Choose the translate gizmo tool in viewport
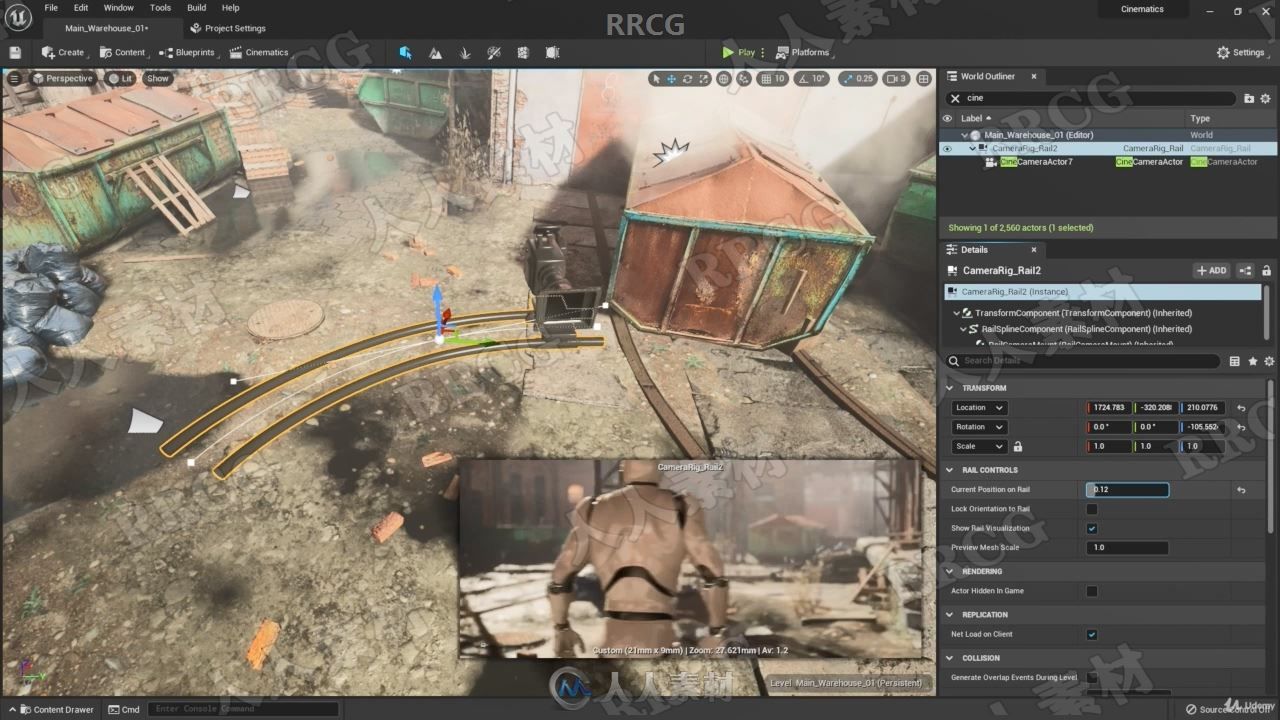This screenshot has width=1280, height=720. click(x=672, y=78)
